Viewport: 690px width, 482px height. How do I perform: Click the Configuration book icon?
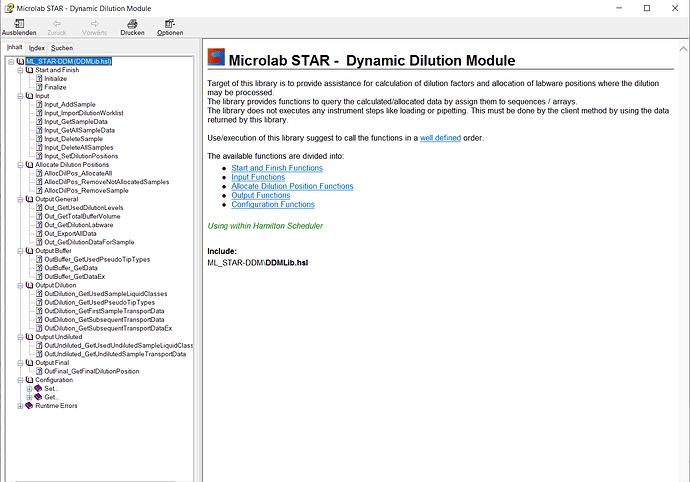[29, 380]
